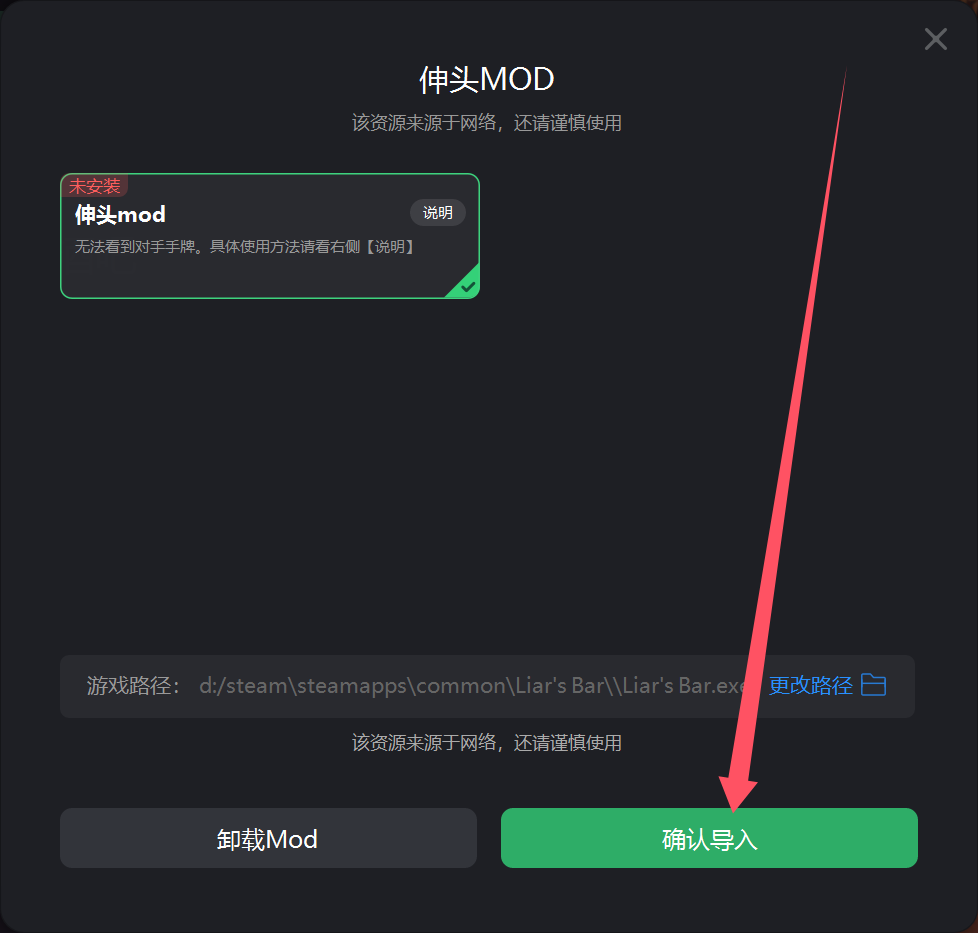978x933 pixels.
Task: Click the 更改路径 link
Action: (810, 685)
